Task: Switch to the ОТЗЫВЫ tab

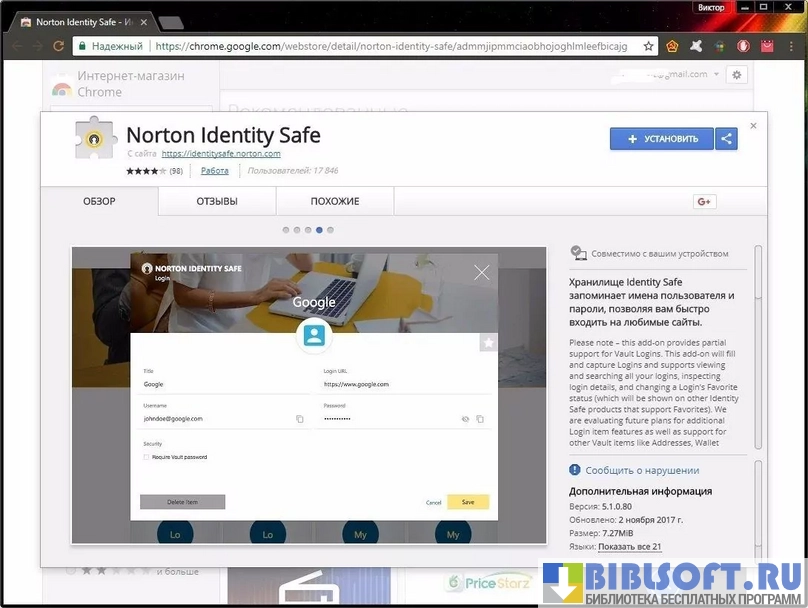Action: 217,201
